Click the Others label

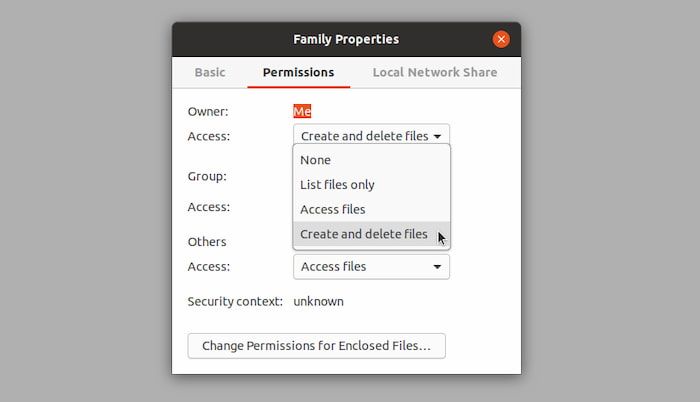point(207,241)
